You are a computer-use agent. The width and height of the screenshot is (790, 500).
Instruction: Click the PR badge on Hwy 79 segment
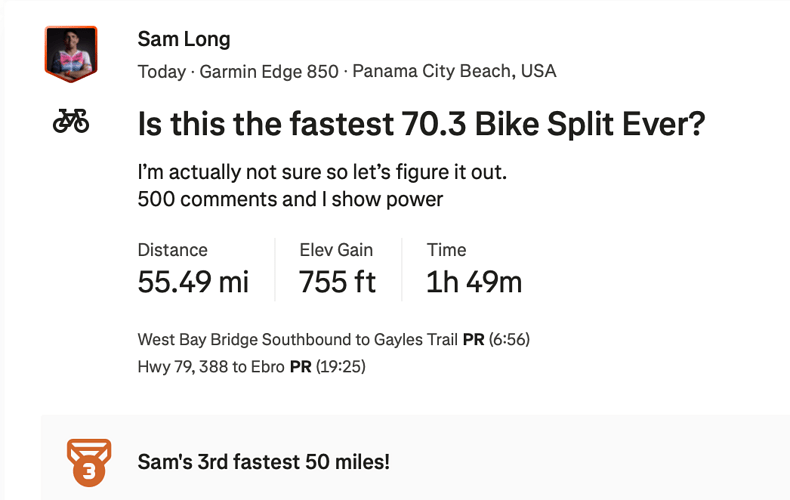[301, 366]
